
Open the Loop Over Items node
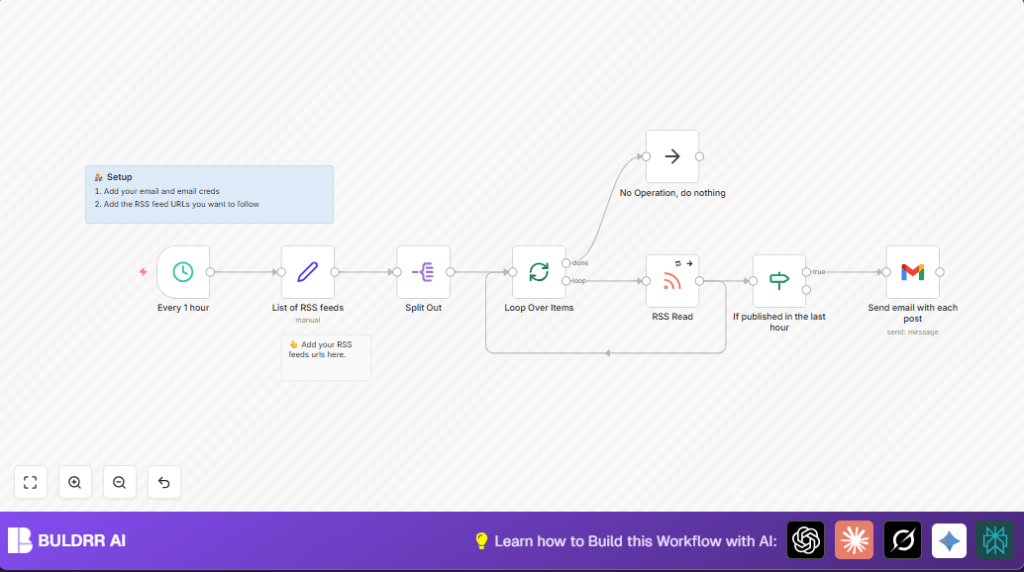539,272
